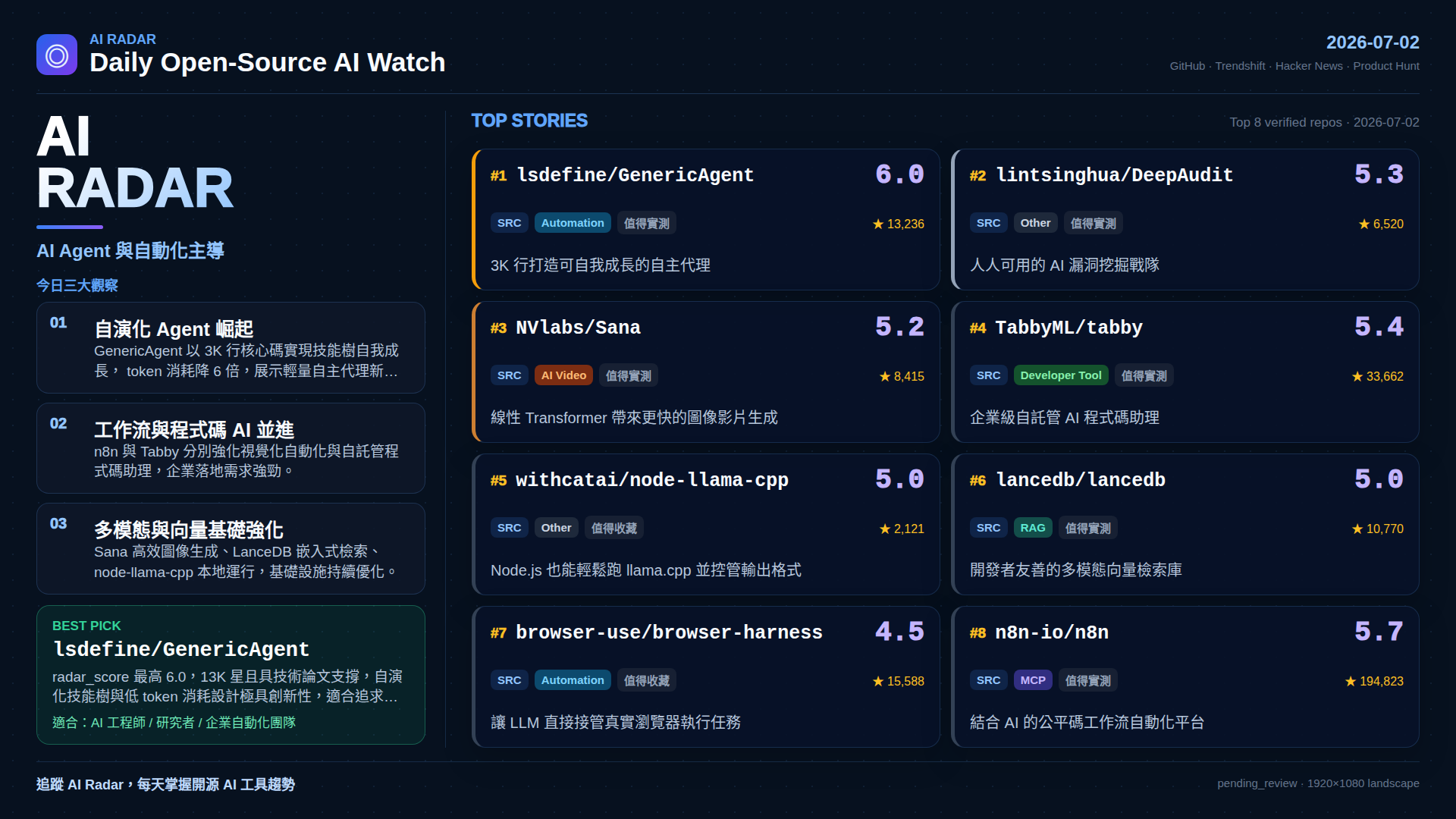Screen dimensions: 1456x819
Task: Select observation 01 自演化 Agent 崛起
Action: (x=231, y=347)
